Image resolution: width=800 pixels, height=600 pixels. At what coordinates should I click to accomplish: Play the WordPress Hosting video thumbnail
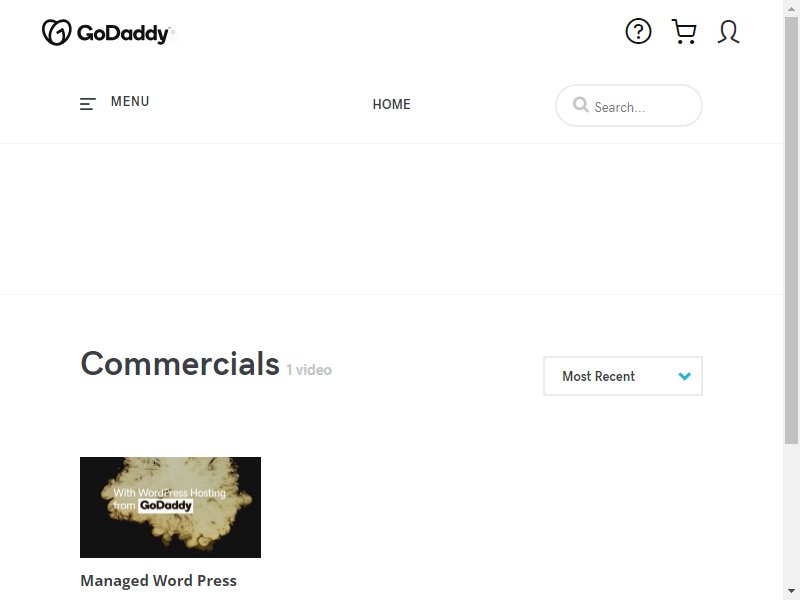pos(170,507)
